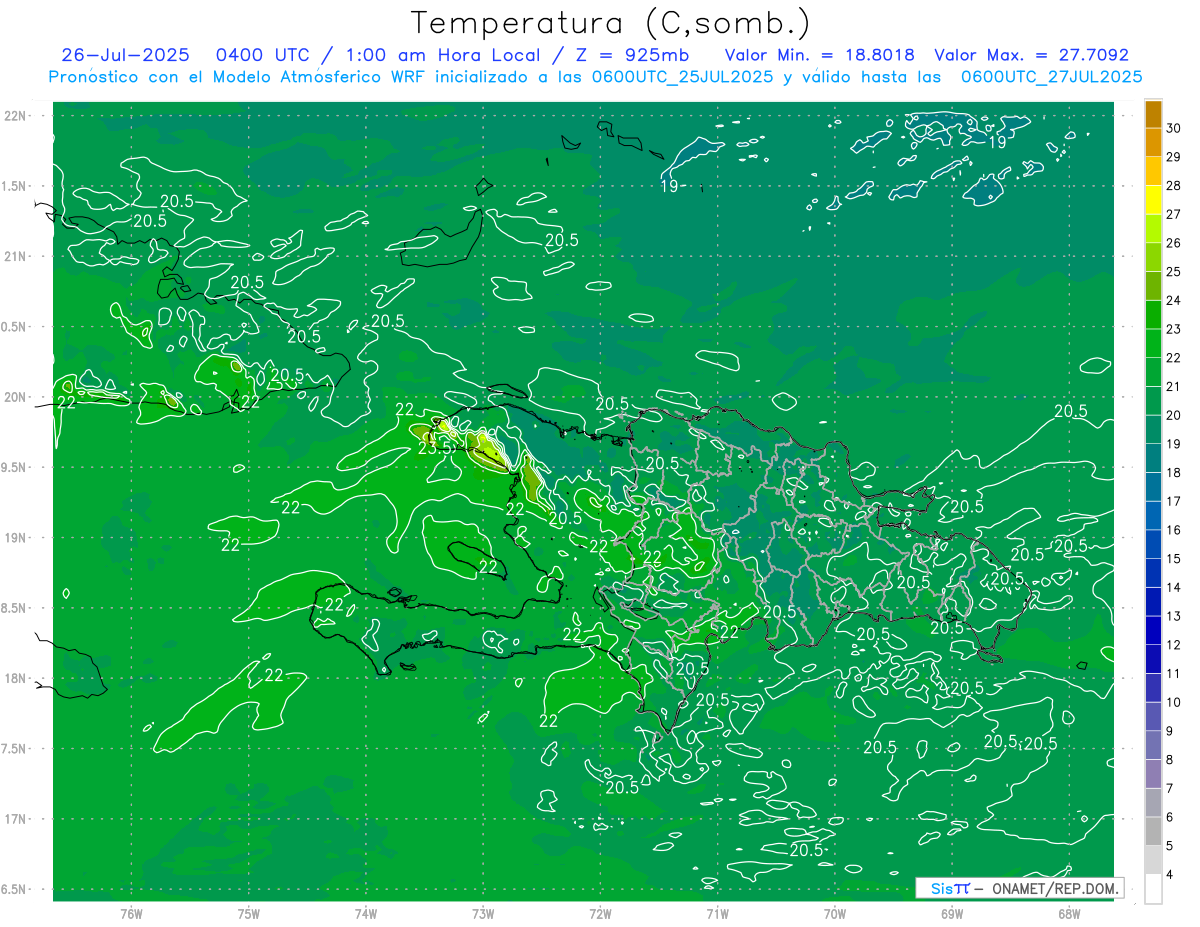Viewport: 1200px width, 927px height.
Task: Click the color scale label "25"
Action: tap(1174, 272)
